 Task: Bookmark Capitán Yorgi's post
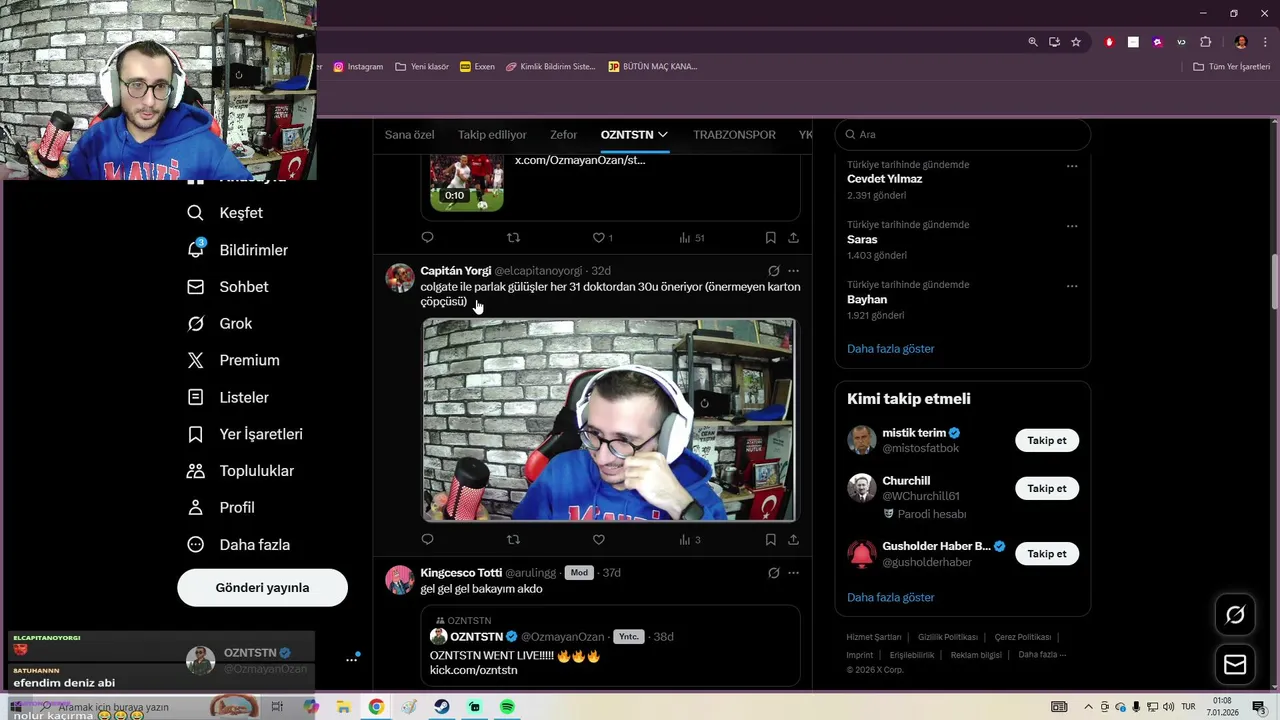(x=770, y=540)
